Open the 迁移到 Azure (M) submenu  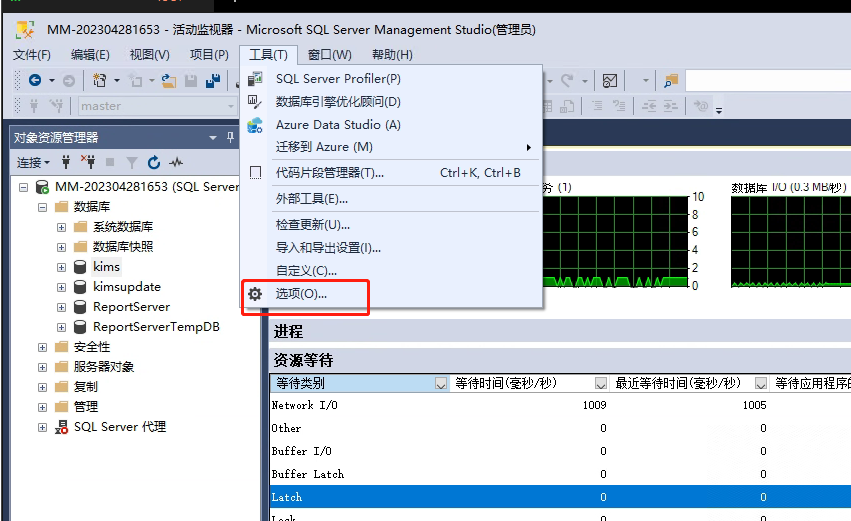(x=391, y=147)
